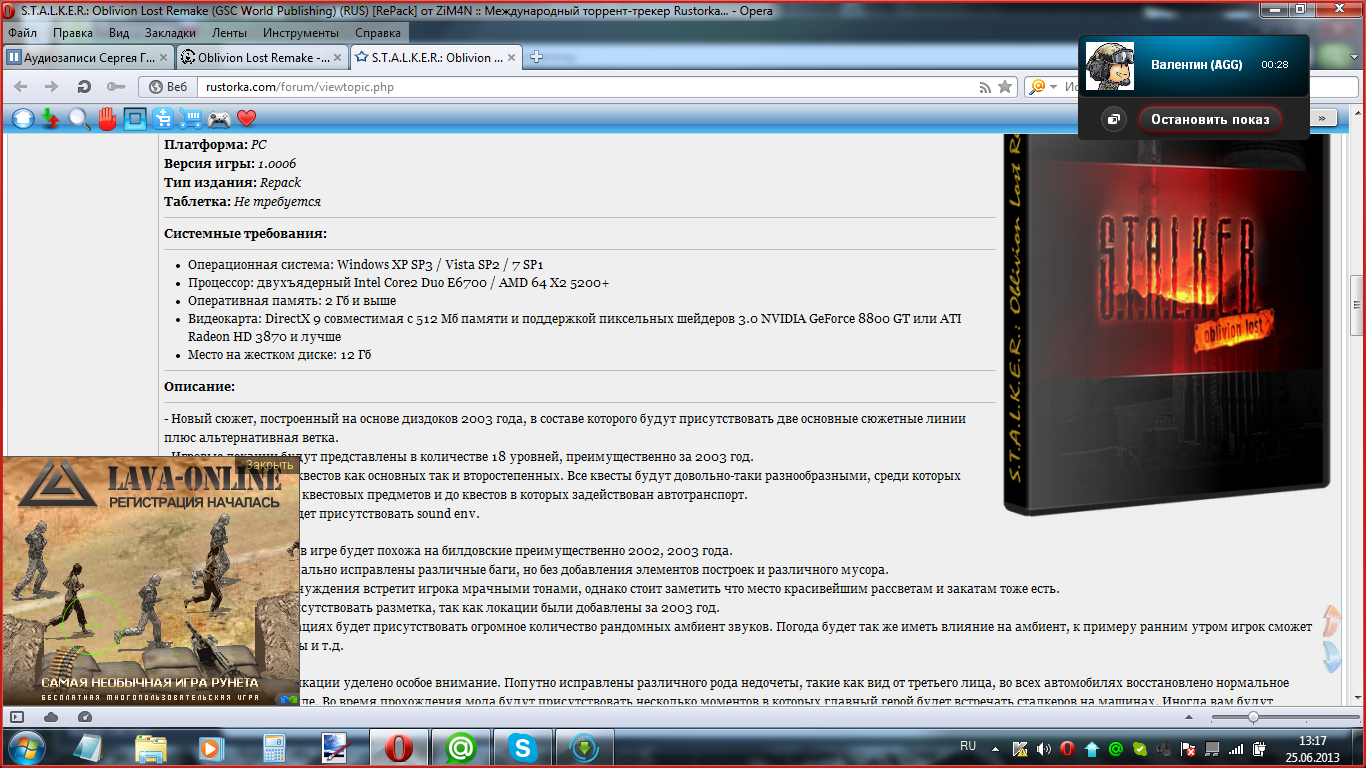Open the Закладки menu
The image size is (1366, 768).
170,33
